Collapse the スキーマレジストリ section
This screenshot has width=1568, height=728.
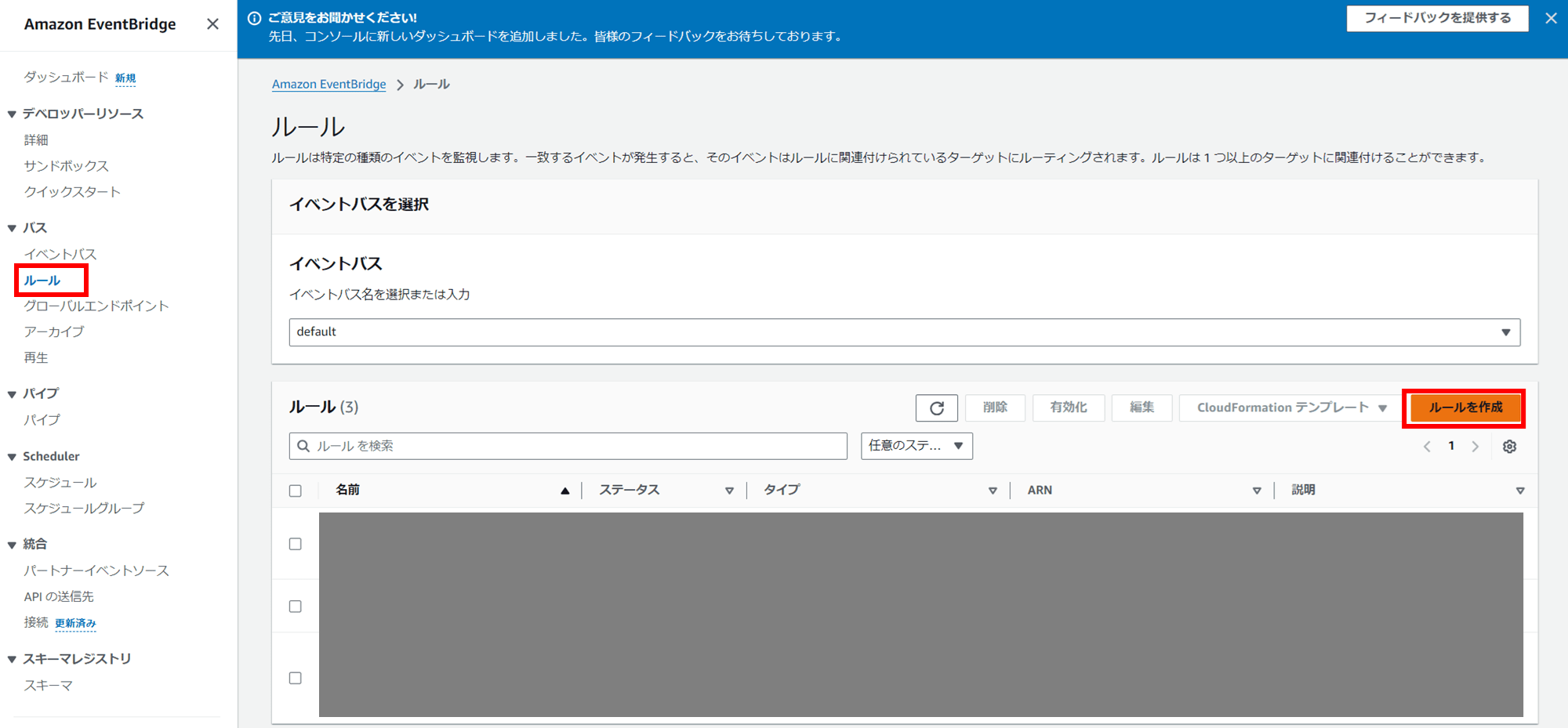tap(12, 659)
